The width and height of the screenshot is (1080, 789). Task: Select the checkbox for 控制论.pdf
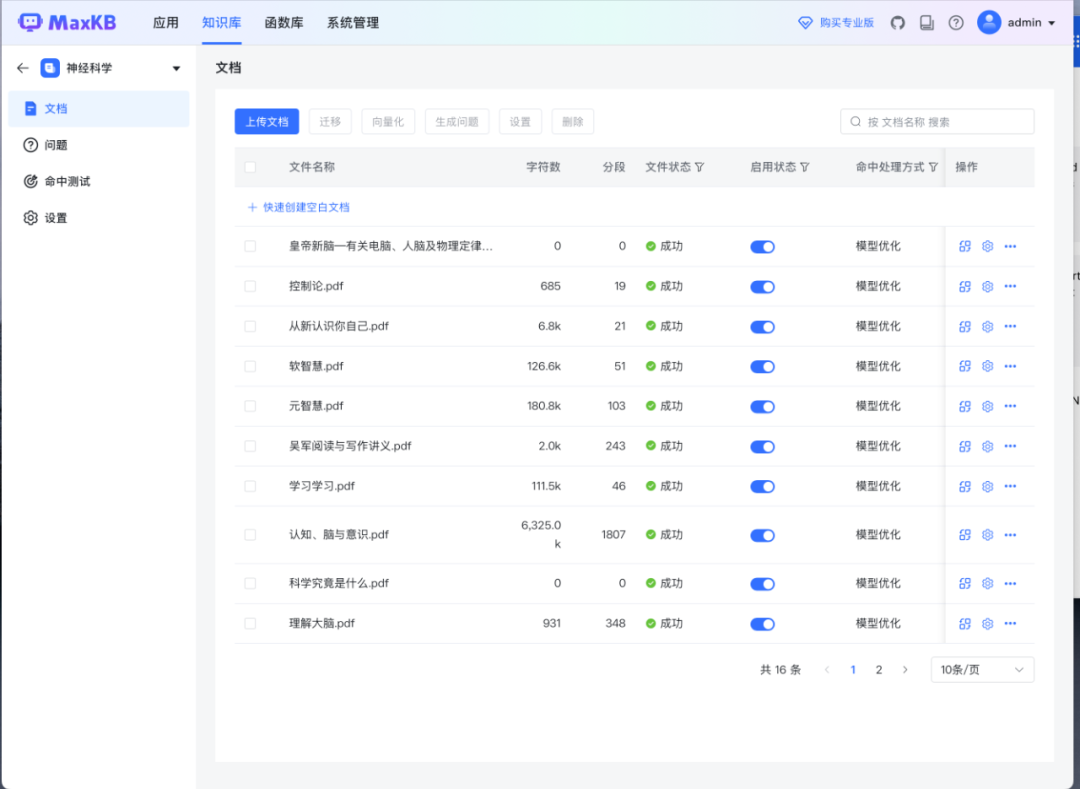[250, 286]
